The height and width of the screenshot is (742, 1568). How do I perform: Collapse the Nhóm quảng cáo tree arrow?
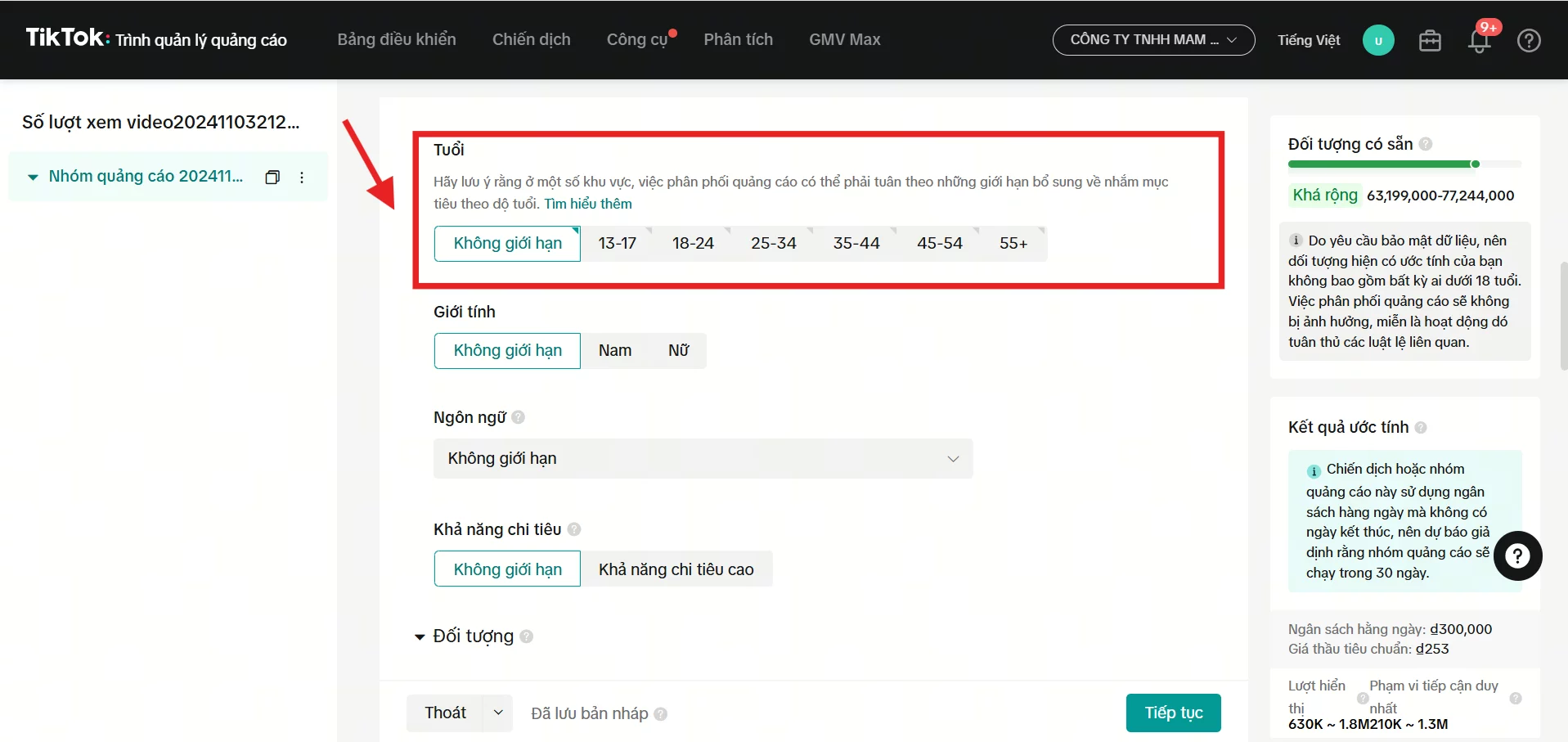tap(33, 177)
